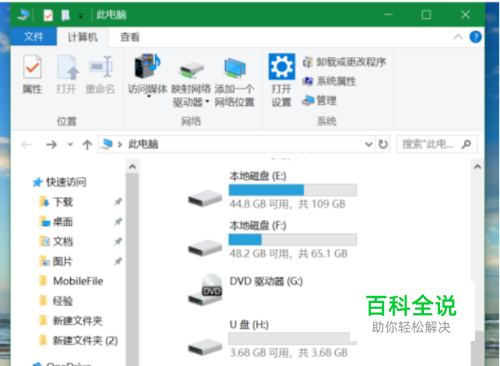
Task: Open Help with the question mark icon
Action: [x=476, y=37]
